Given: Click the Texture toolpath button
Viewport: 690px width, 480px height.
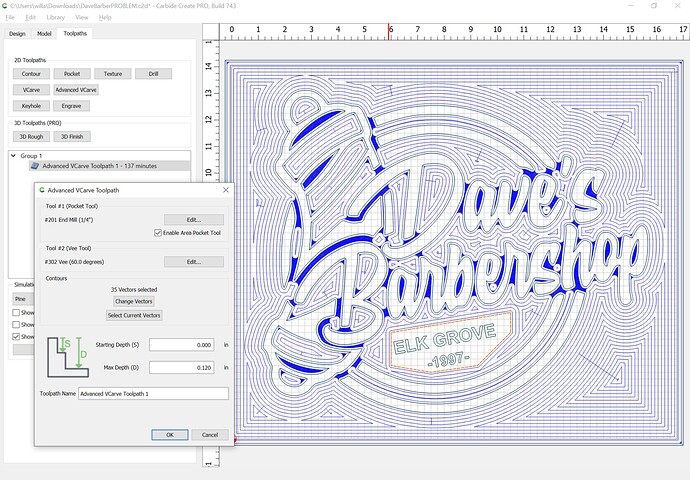Looking at the screenshot, I should (x=113, y=74).
